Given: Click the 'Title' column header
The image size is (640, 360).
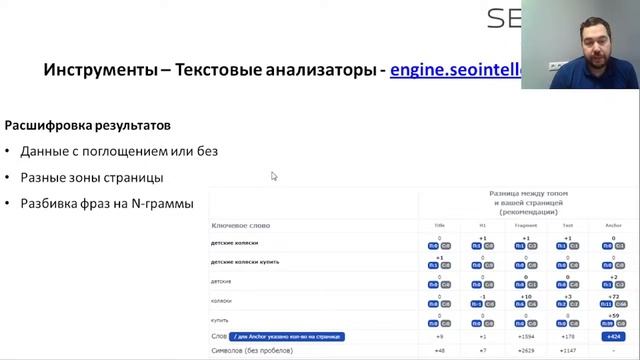Looking at the screenshot, I should pyautogui.click(x=439, y=225).
